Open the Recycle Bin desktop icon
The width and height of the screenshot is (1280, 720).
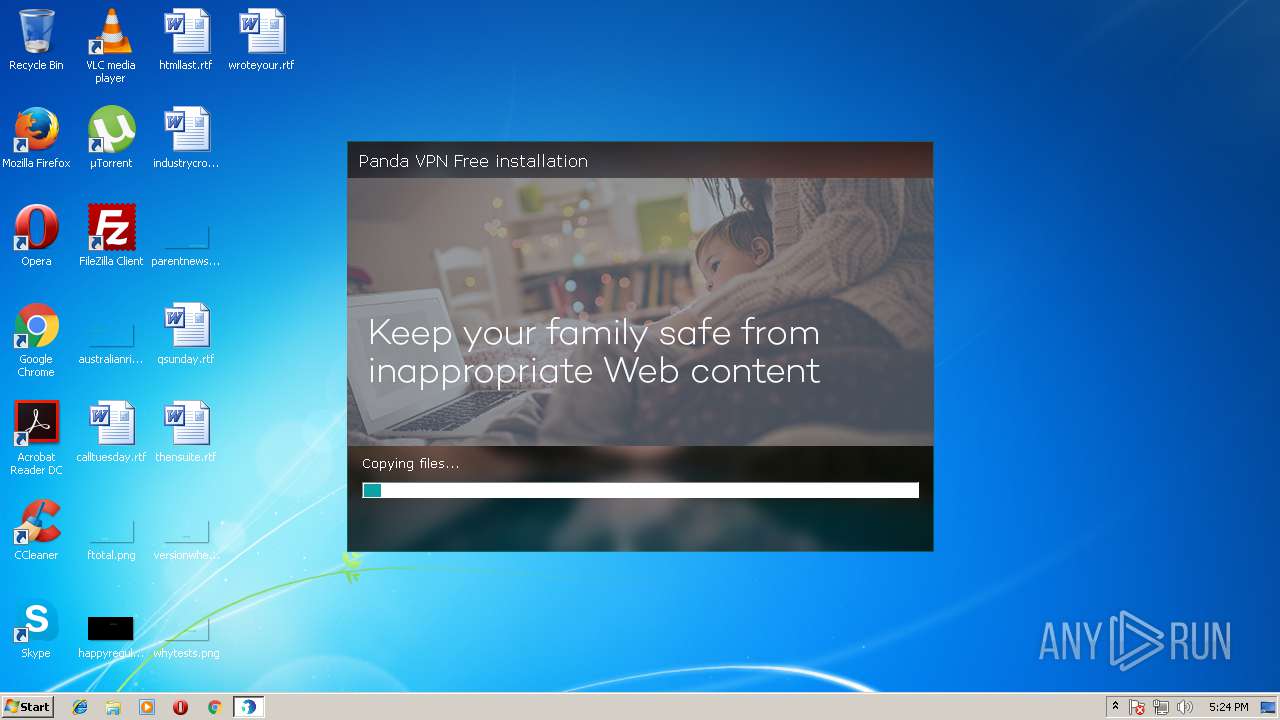point(36,40)
